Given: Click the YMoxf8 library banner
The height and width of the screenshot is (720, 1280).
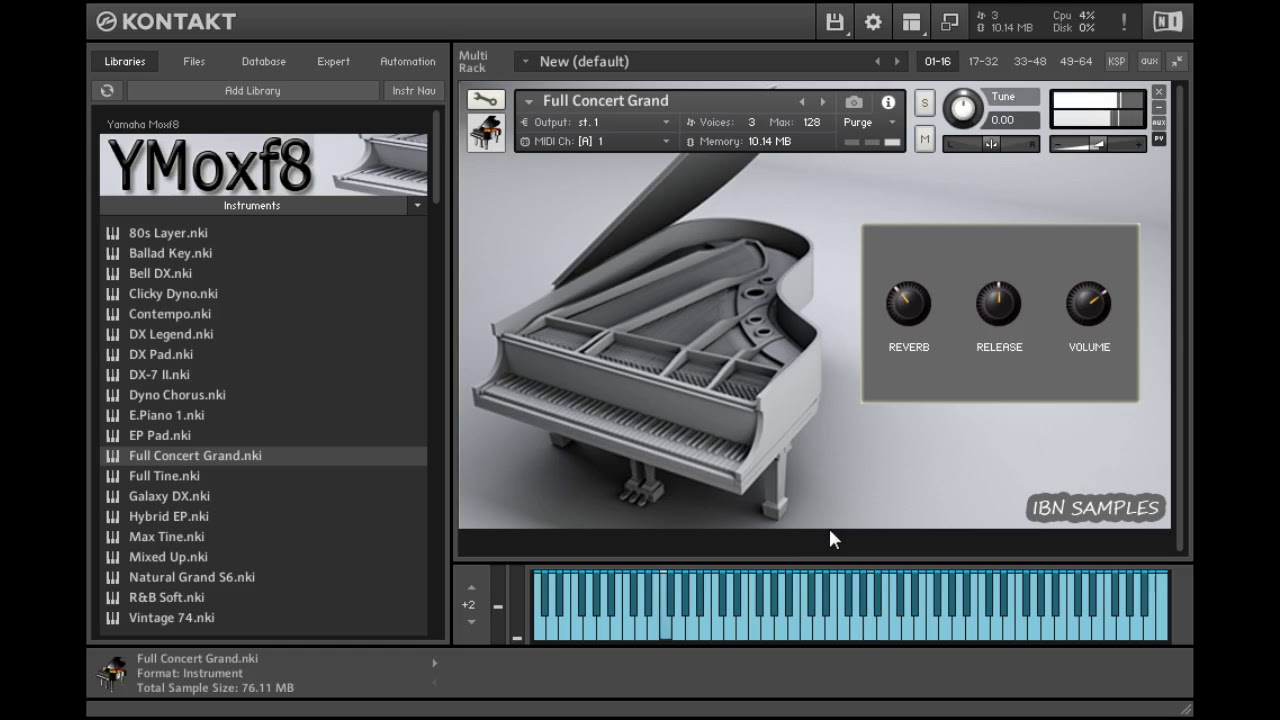Looking at the screenshot, I should pos(263,165).
